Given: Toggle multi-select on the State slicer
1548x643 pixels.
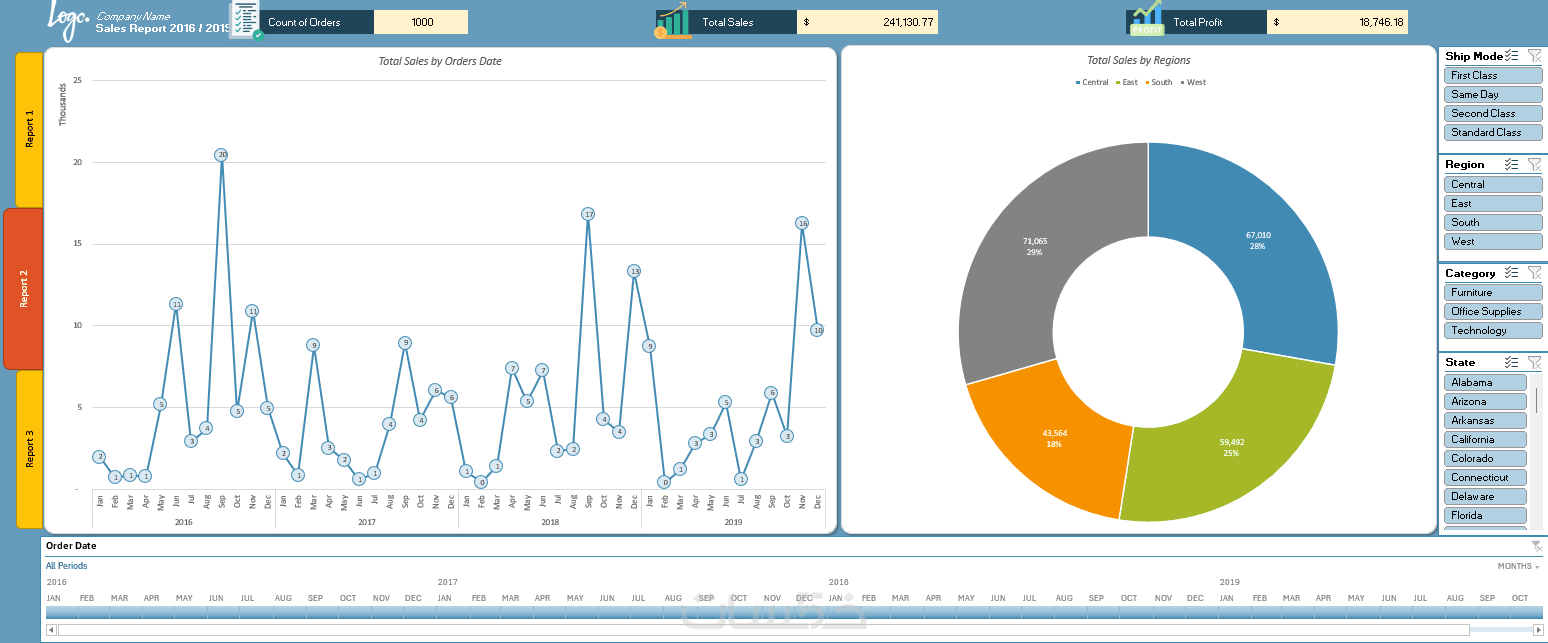Looking at the screenshot, I should 1512,362.
